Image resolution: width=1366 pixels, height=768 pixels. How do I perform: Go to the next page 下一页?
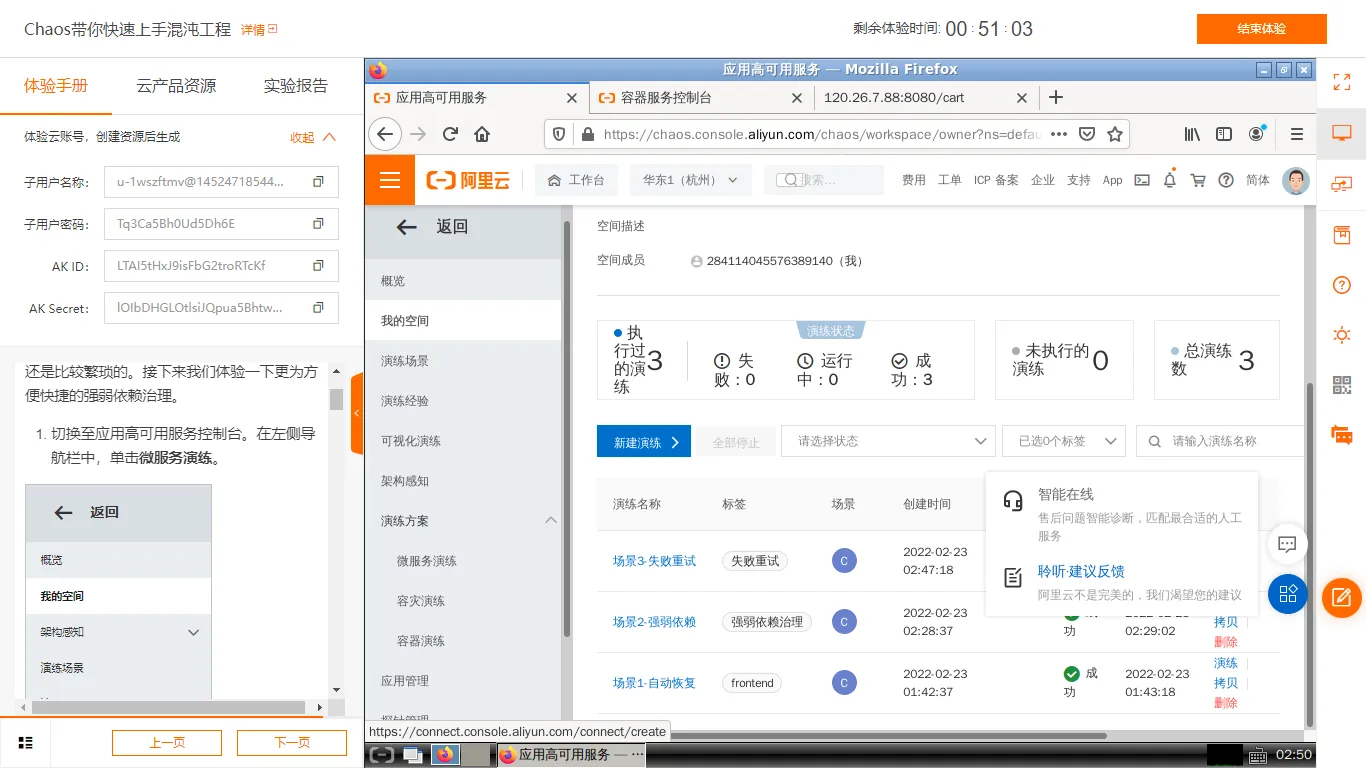pyautogui.click(x=292, y=743)
